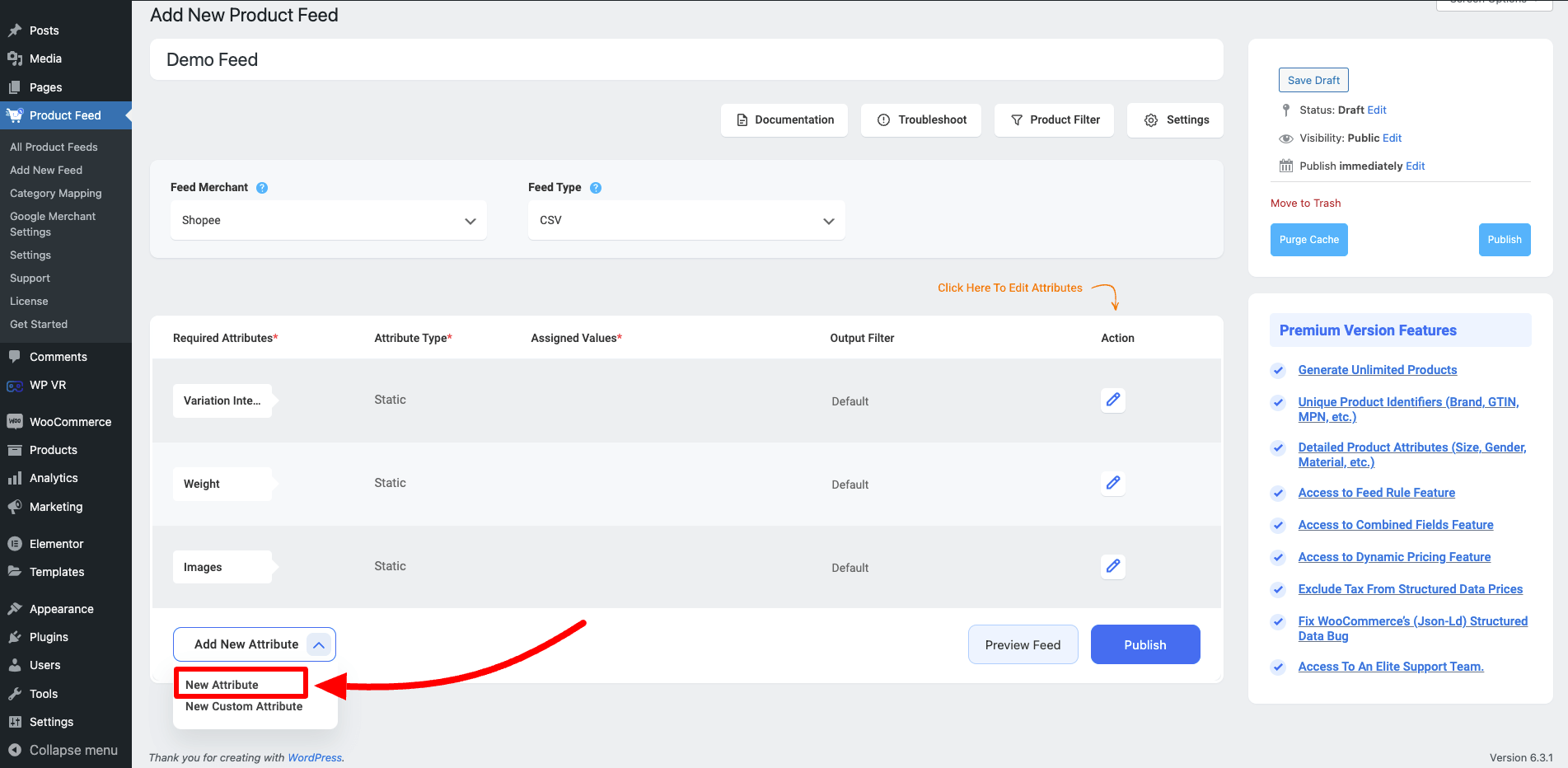The height and width of the screenshot is (768, 1568).
Task: Click the Documentation button
Action: pos(784,119)
